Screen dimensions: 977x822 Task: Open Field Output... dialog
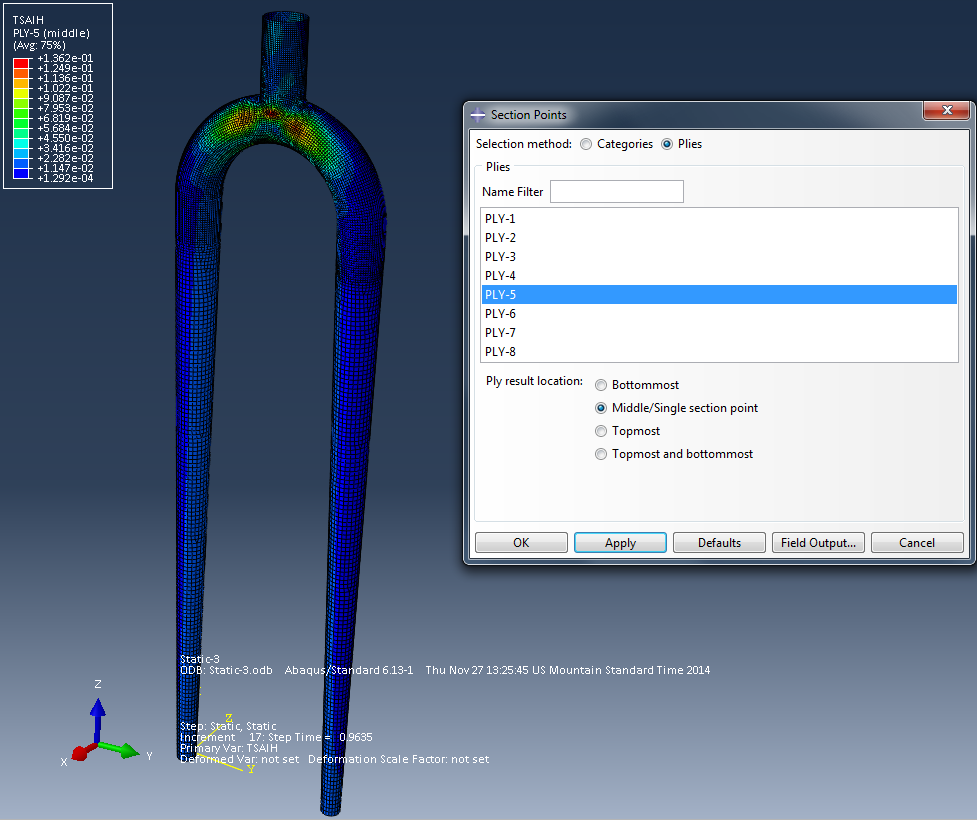click(x=818, y=543)
